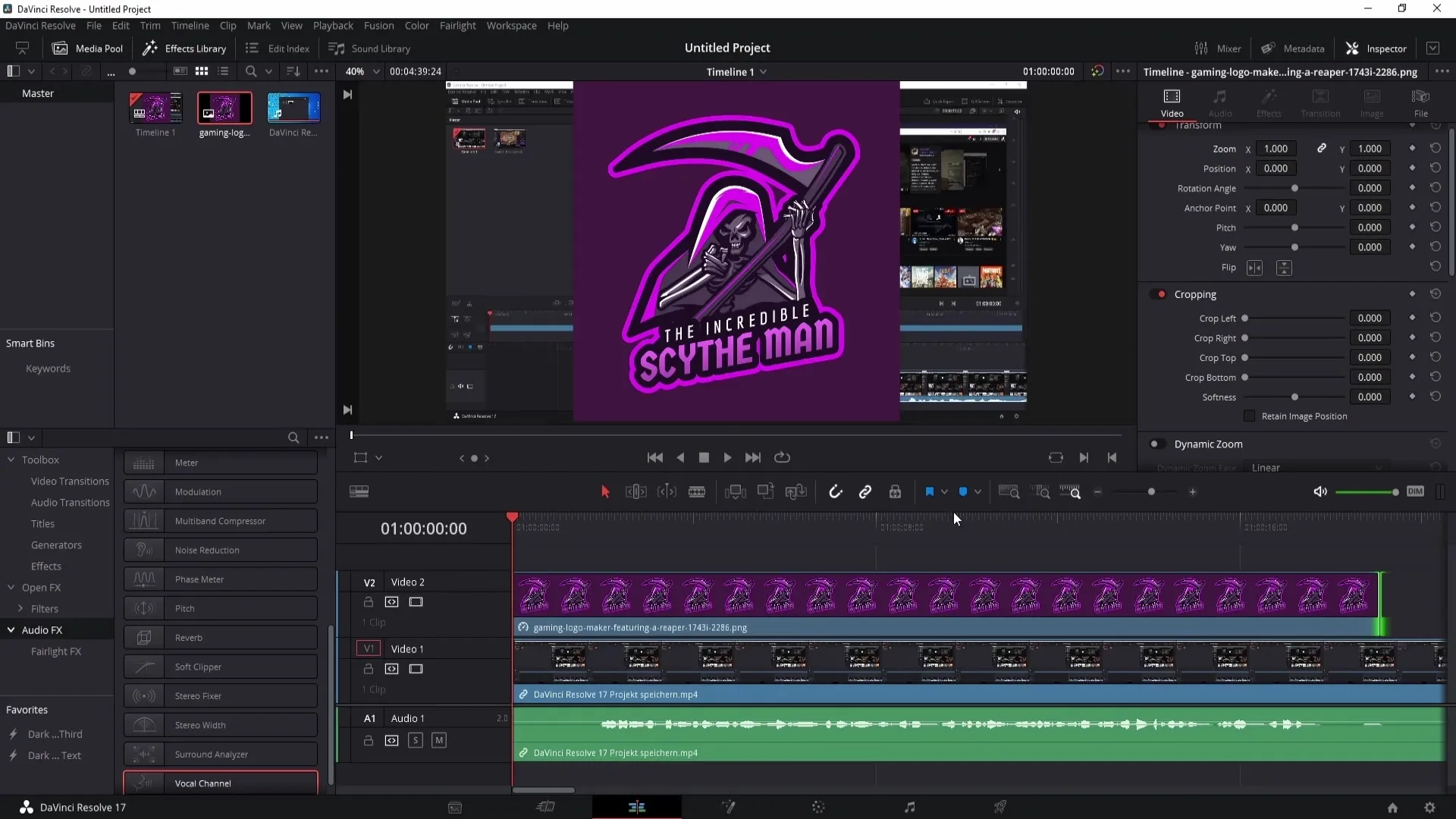1456x819 pixels.
Task: Toggle Position Lock icon in timeline toolbar
Action: click(895, 492)
